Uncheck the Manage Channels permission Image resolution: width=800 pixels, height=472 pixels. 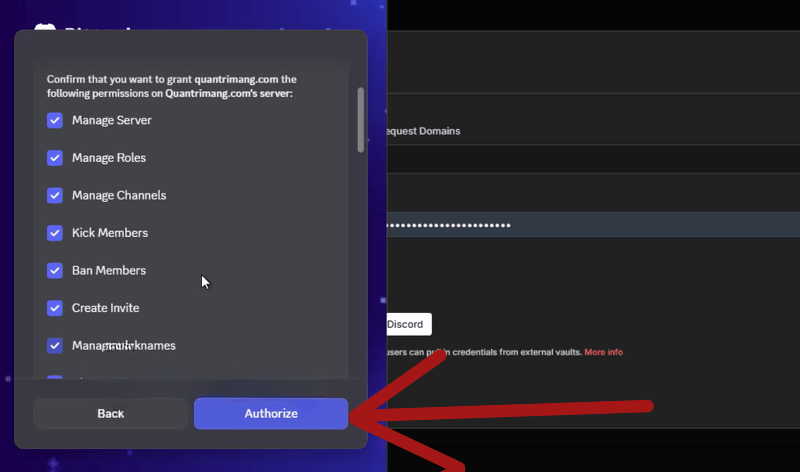tap(55, 195)
